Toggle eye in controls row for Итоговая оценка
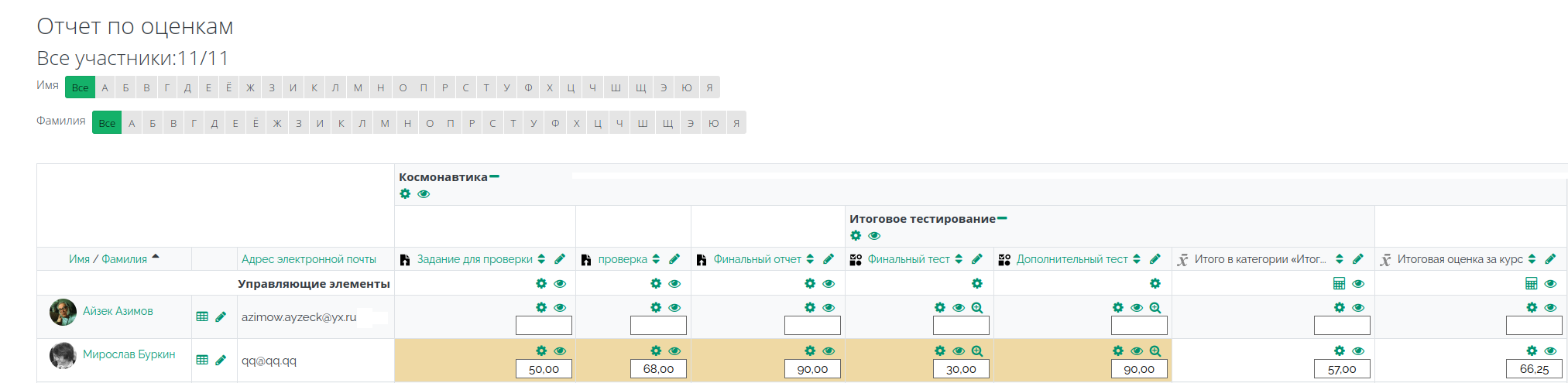This screenshot has height=383, width=1568. (1550, 283)
